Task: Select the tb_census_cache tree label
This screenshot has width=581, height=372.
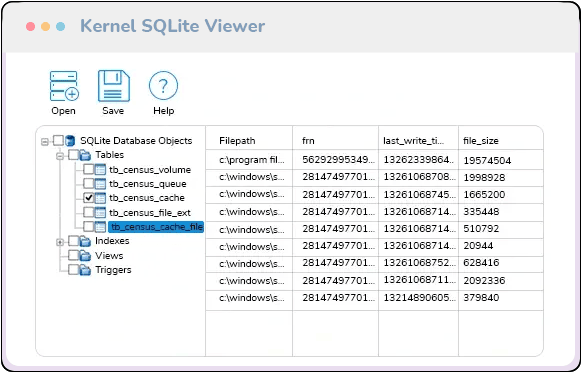Action: (147, 198)
